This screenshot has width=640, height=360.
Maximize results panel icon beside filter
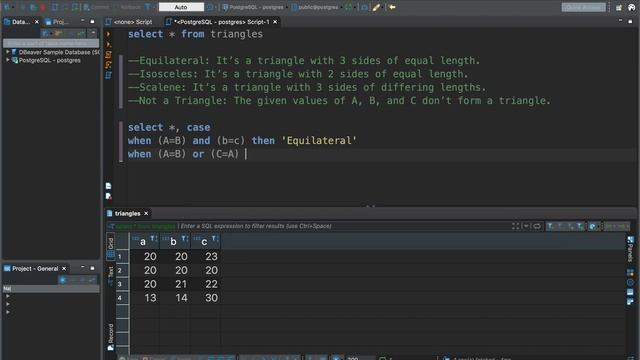516,226
